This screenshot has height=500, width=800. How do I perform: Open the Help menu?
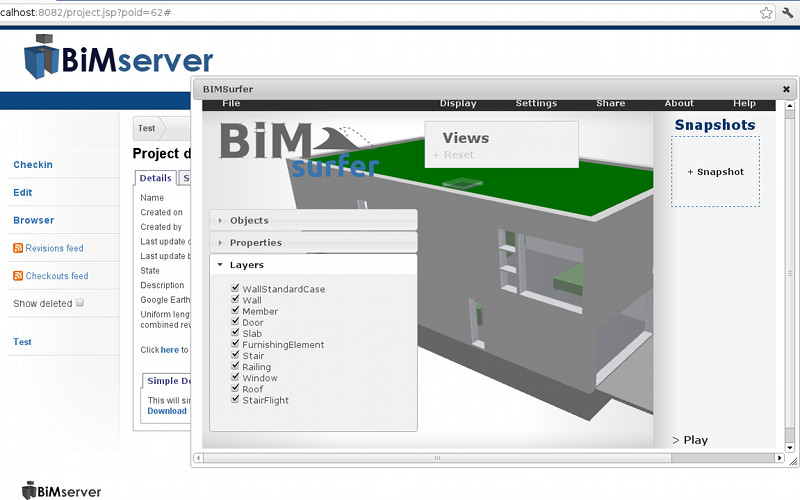[x=744, y=103]
